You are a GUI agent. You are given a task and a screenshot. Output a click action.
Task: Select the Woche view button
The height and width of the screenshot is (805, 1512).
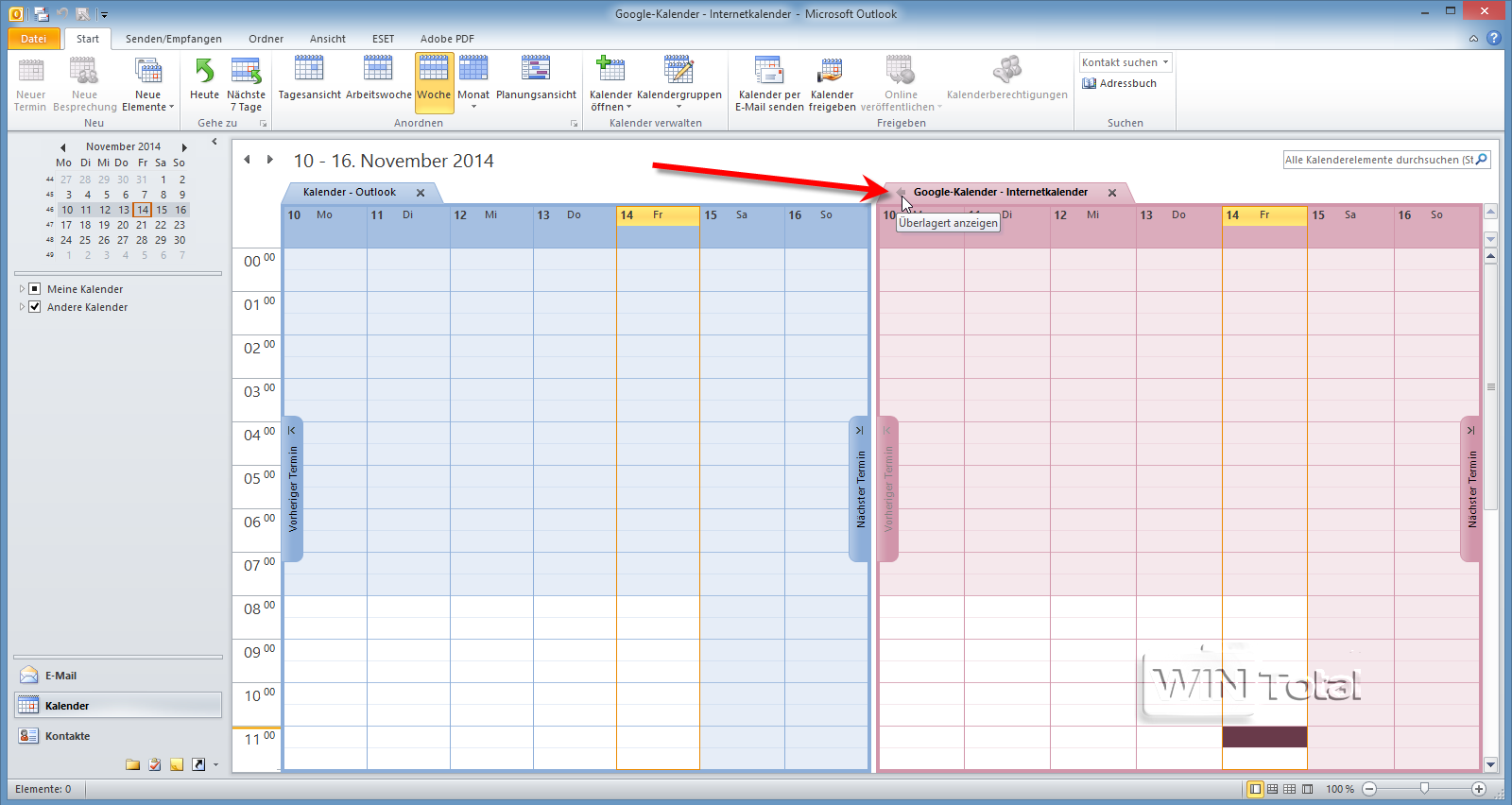click(434, 82)
